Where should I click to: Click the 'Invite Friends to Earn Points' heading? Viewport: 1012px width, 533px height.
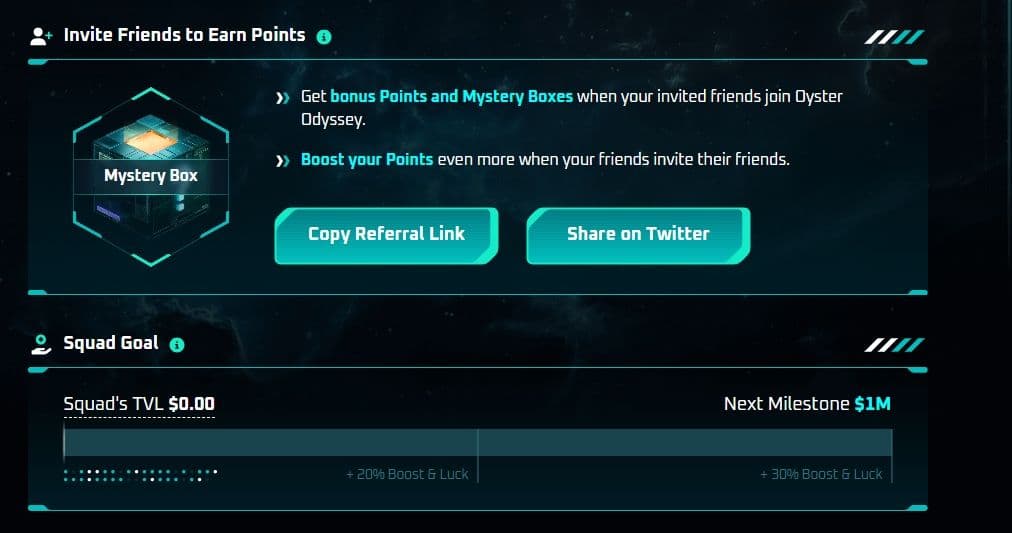click(184, 35)
